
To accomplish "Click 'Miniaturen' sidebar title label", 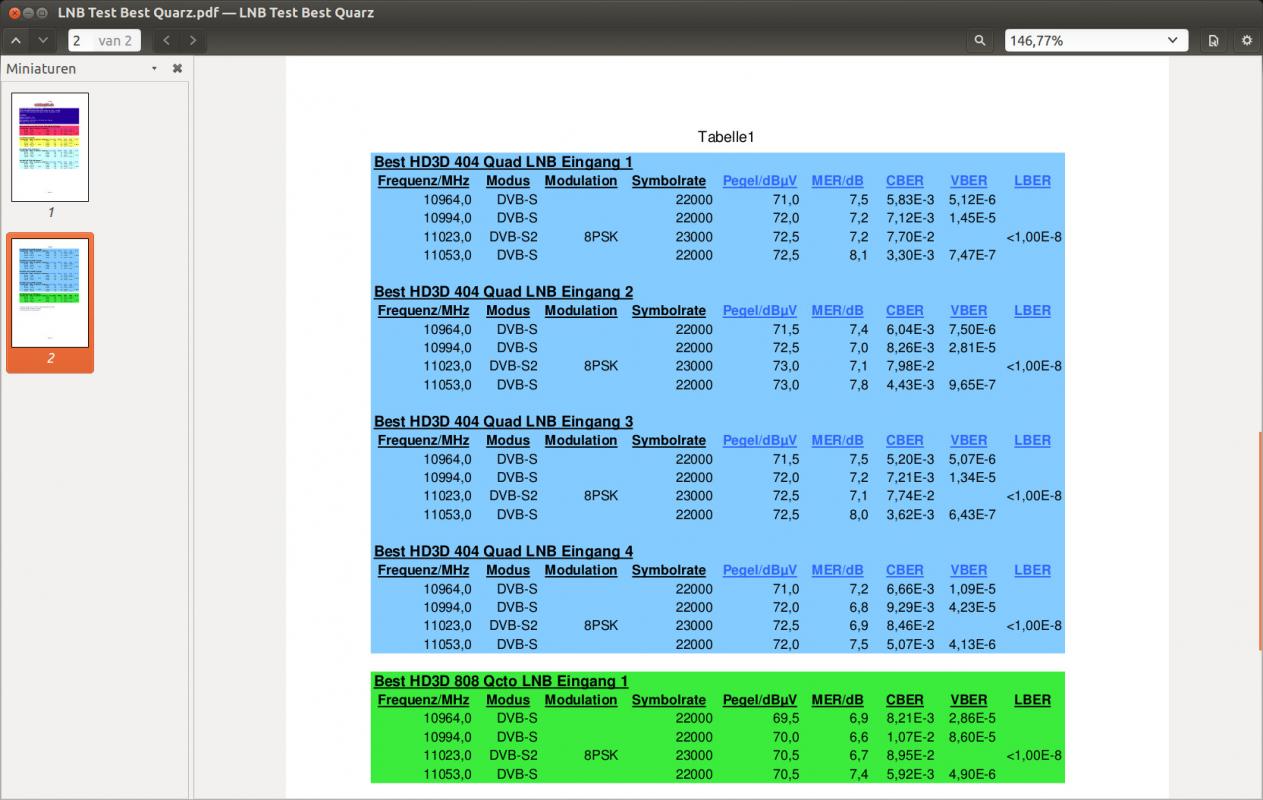I will [x=41, y=69].
